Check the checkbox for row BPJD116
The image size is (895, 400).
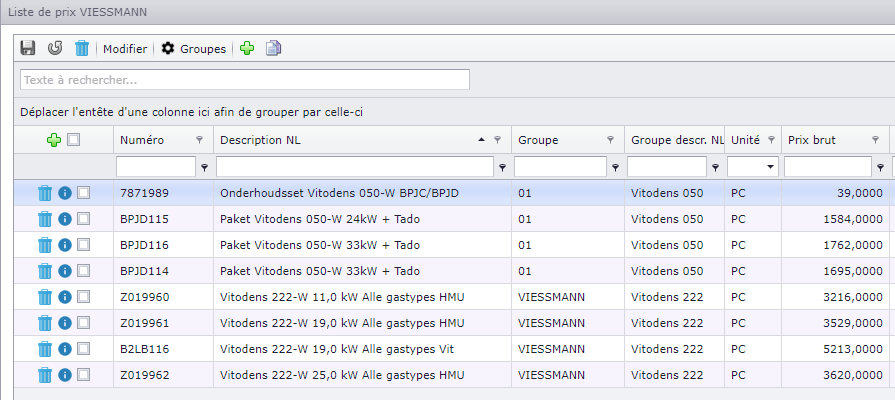pos(83,245)
